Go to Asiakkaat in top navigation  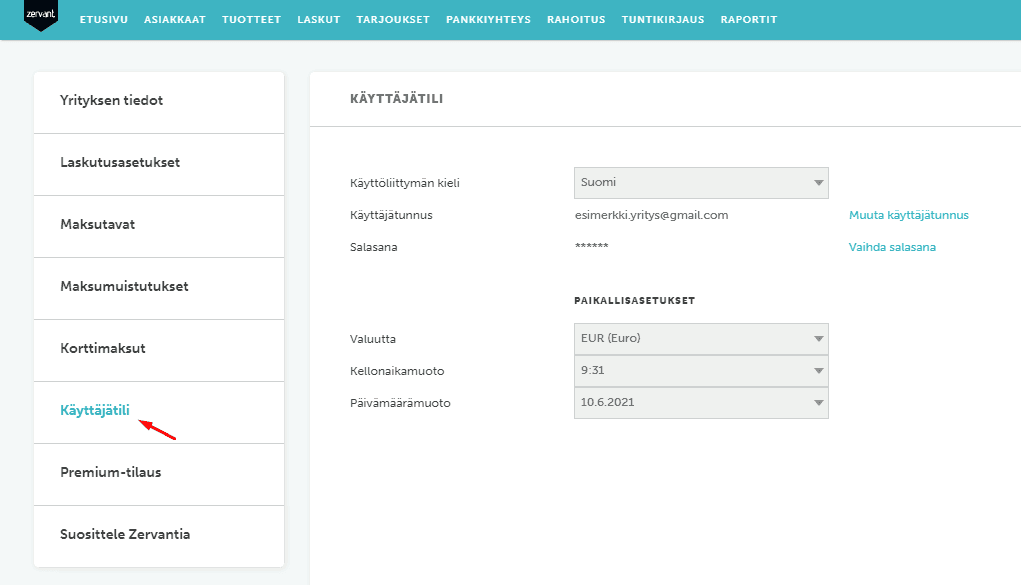coord(175,20)
